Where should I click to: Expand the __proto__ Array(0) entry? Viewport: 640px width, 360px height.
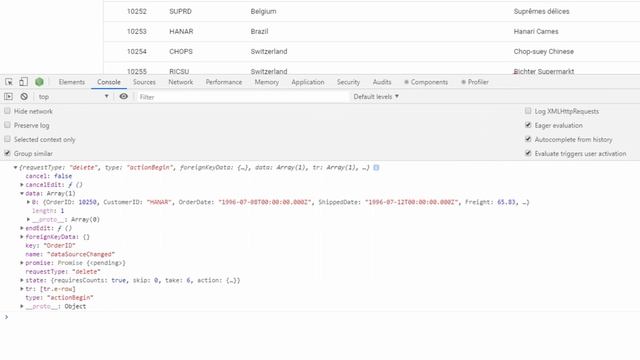[29, 219]
